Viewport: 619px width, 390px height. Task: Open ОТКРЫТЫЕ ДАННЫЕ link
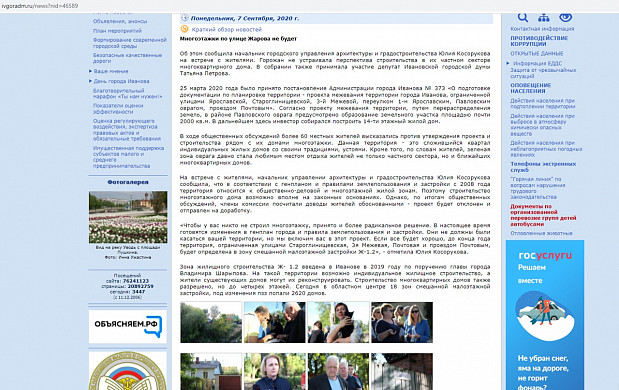pyautogui.click(x=537, y=54)
